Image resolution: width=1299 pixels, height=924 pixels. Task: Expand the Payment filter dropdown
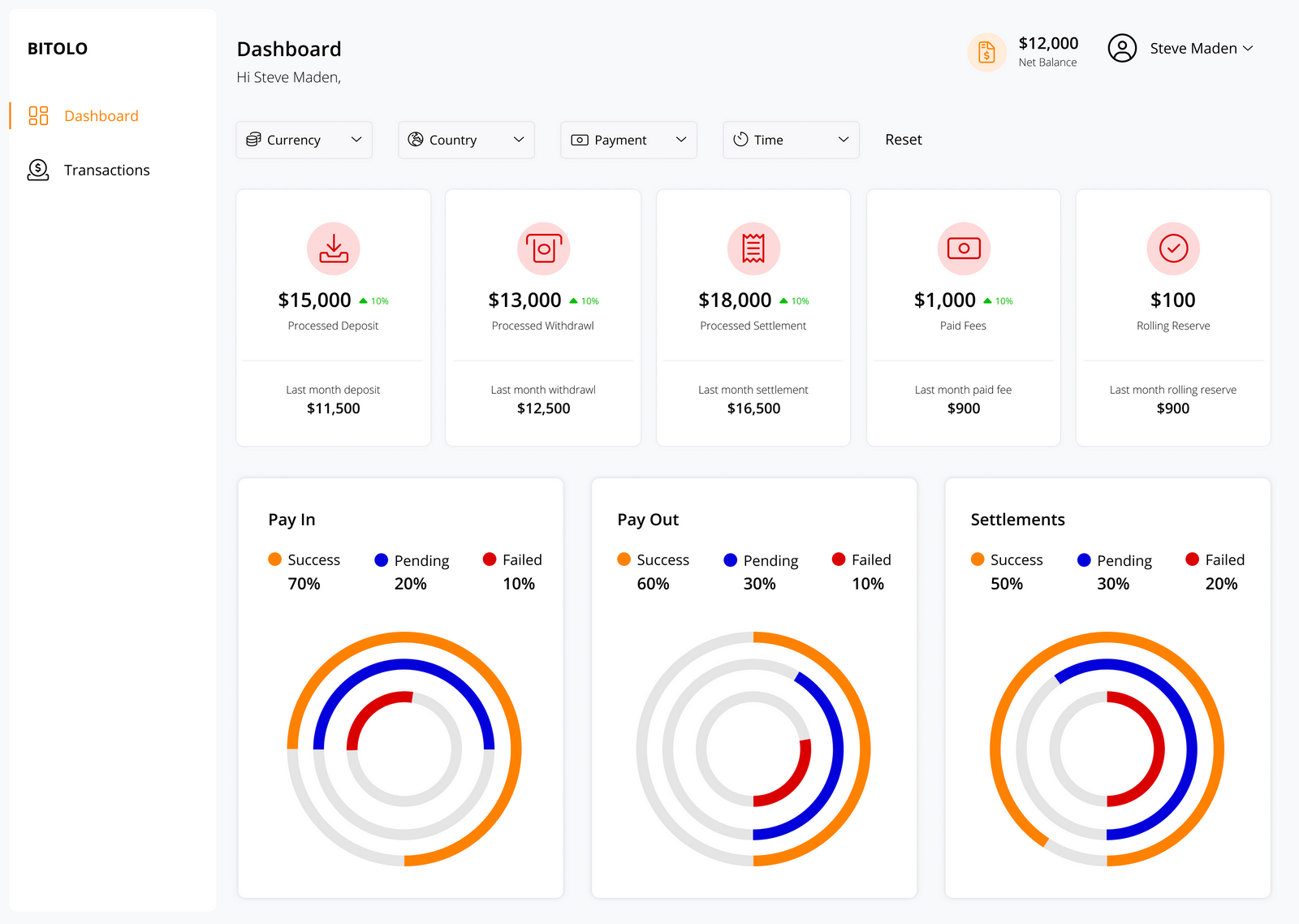(x=628, y=140)
